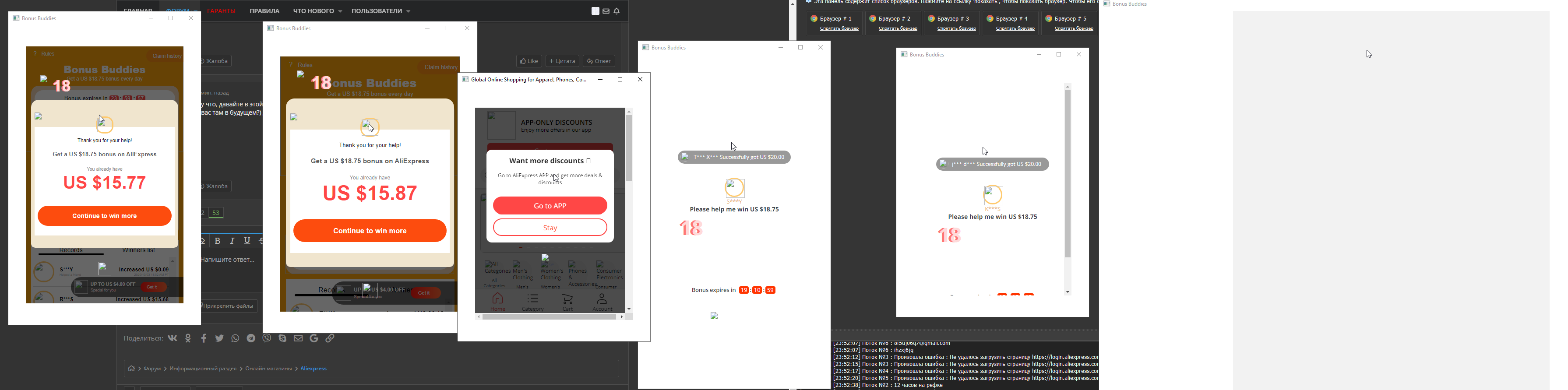The width and height of the screenshot is (1568, 390).
Task: Share the post via Skype
Action: [x=283, y=338]
